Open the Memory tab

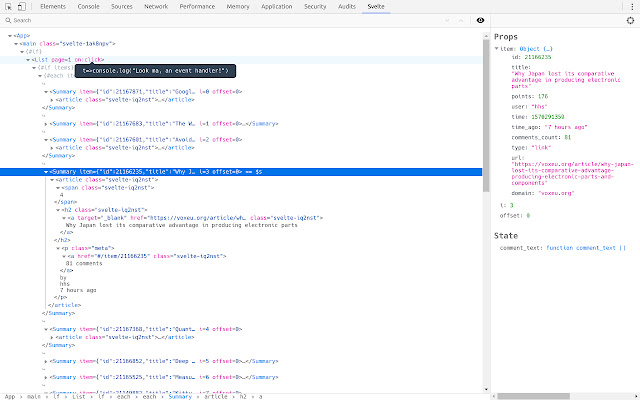click(238, 7)
